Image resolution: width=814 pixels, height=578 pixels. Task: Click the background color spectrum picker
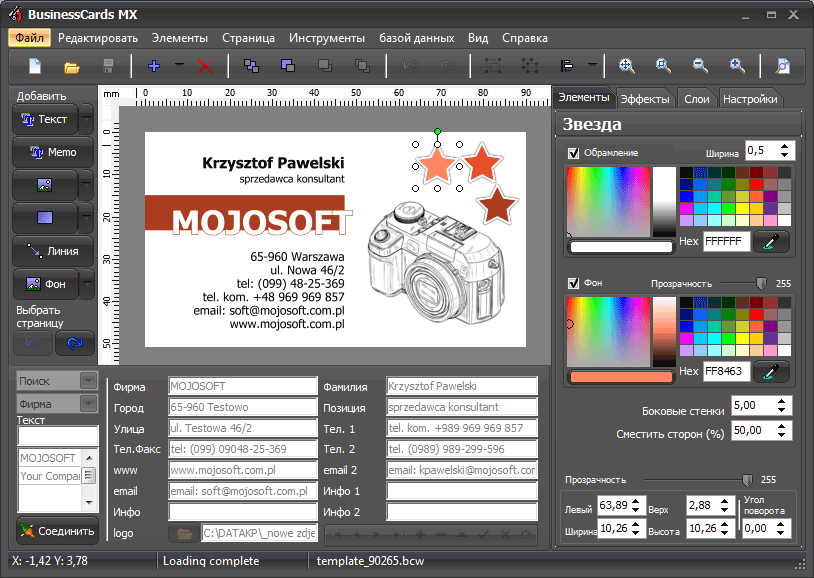(x=608, y=332)
